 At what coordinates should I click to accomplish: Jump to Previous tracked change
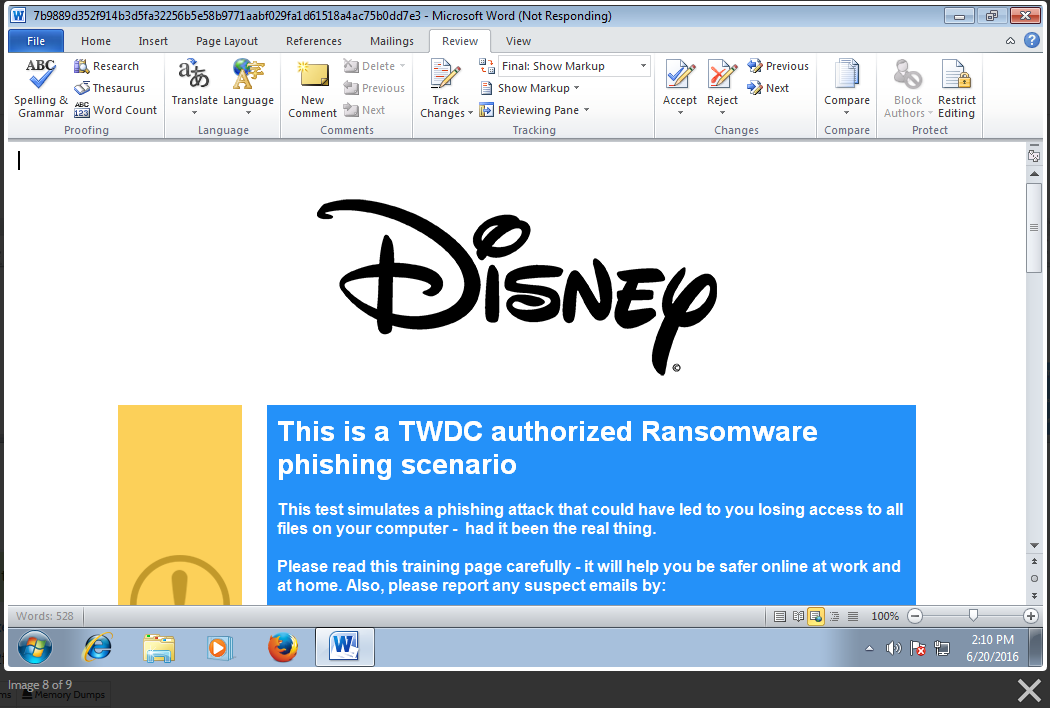coord(778,66)
